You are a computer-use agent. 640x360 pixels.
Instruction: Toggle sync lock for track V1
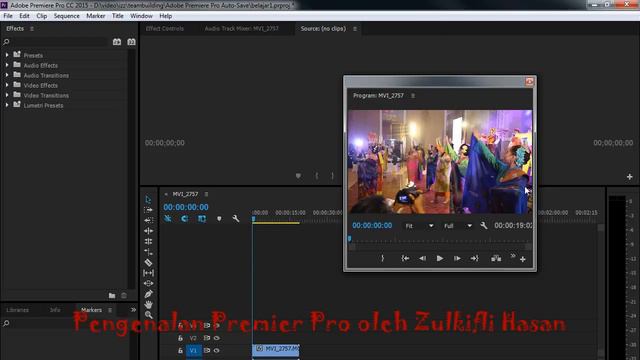tap(207, 351)
